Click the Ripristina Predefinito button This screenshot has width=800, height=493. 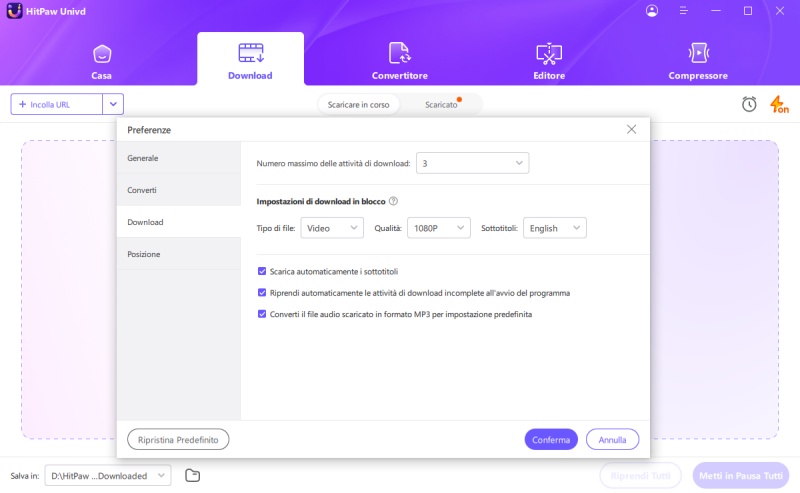(178, 439)
